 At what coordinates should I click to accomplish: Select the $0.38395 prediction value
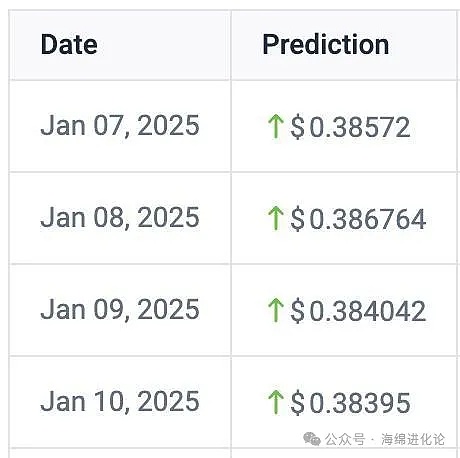click(350, 403)
